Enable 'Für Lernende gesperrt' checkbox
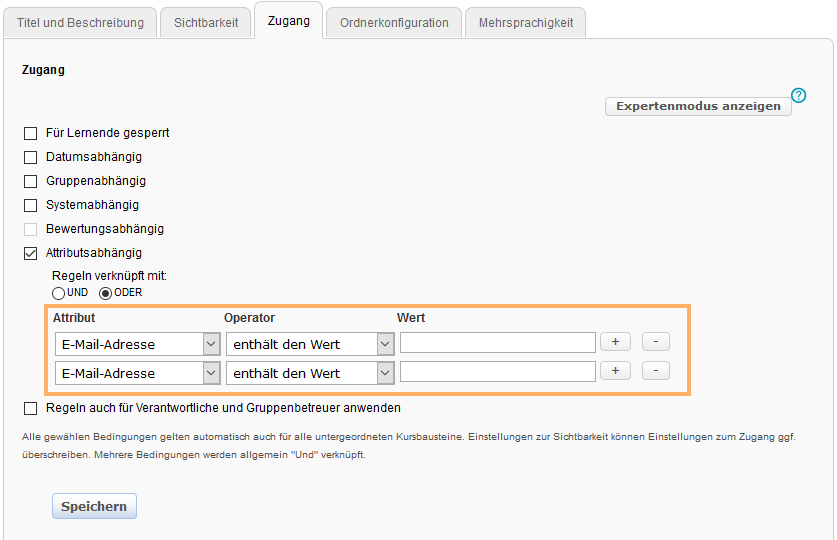This screenshot has width=837, height=540. coord(31,133)
